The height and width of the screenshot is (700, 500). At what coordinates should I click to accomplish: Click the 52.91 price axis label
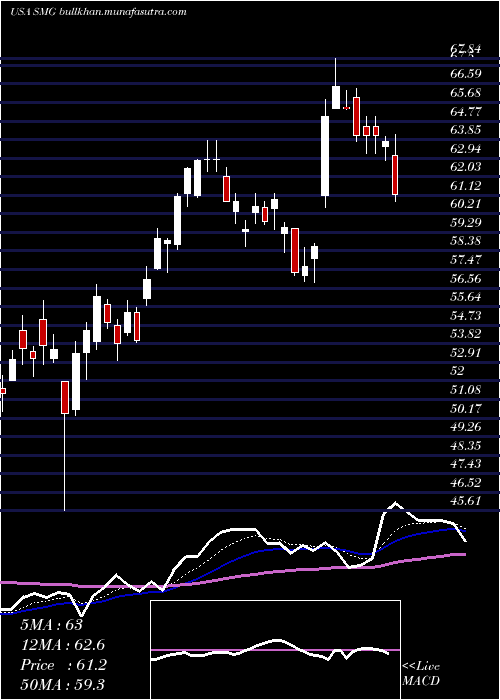pyautogui.click(x=466, y=352)
